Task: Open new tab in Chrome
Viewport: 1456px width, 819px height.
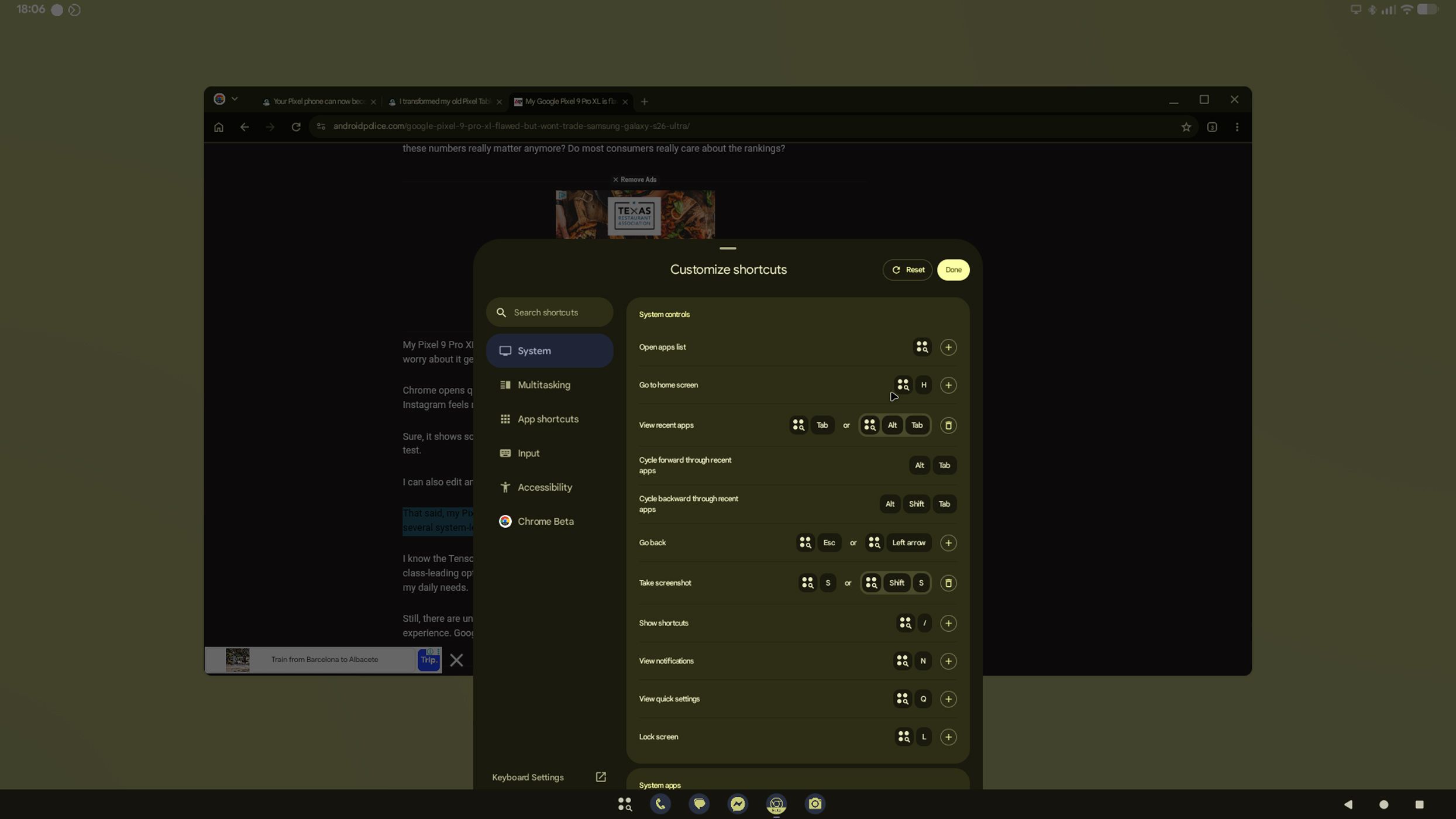Action: tap(644, 102)
